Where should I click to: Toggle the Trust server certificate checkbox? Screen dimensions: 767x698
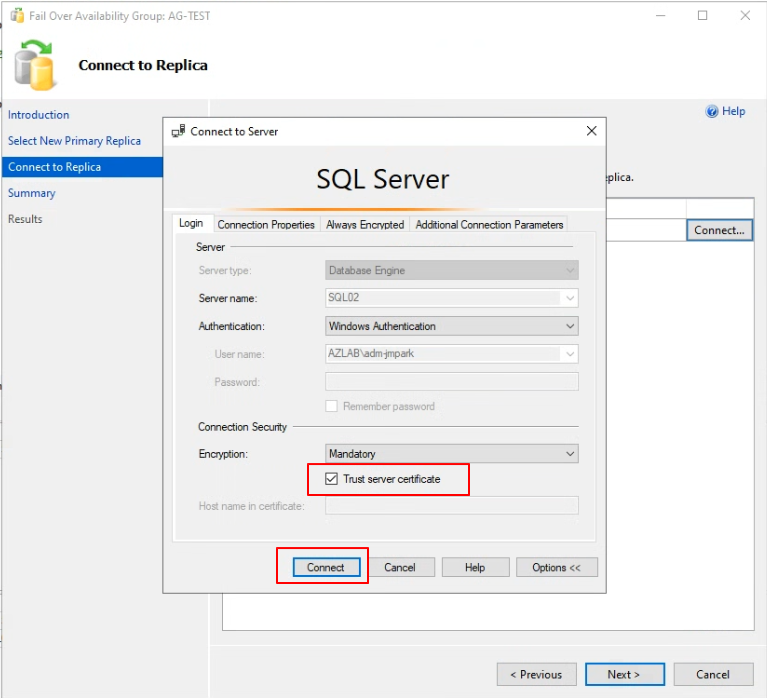[x=331, y=479]
